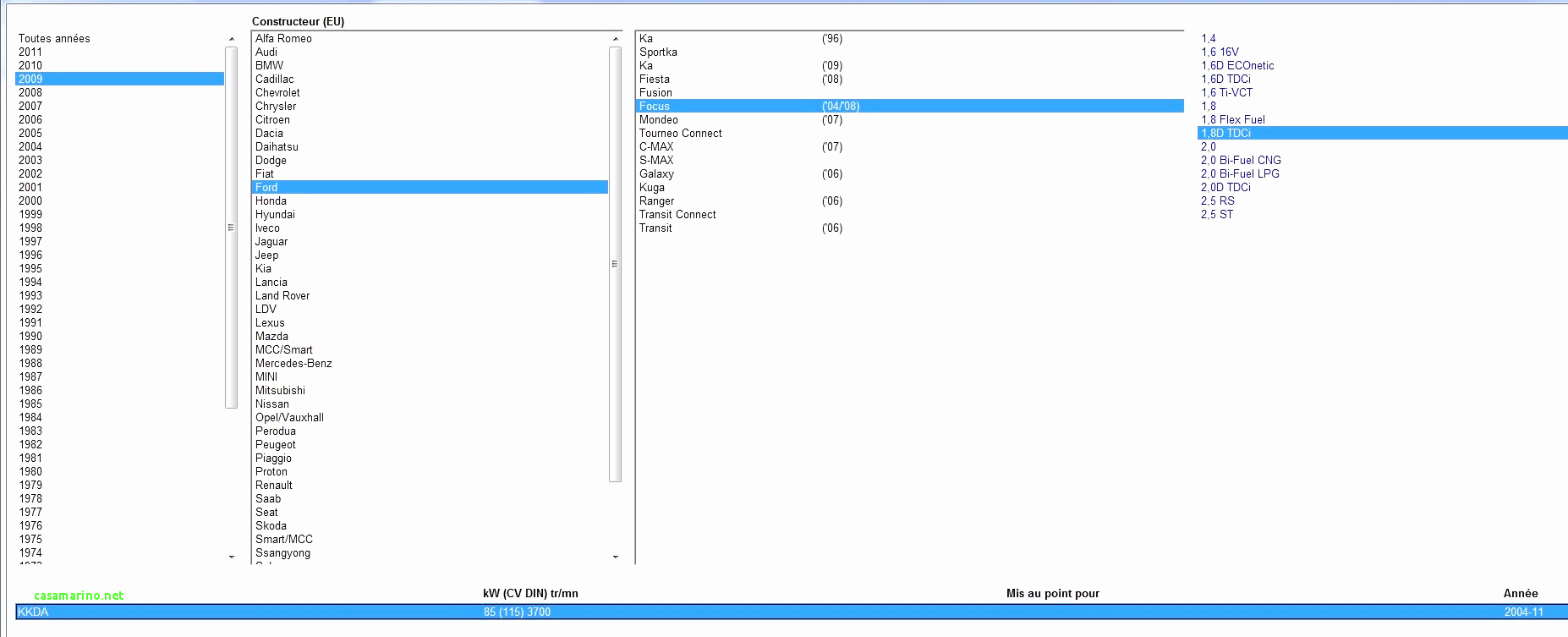This screenshot has width=1568, height=637.
Task: Select the 1,6D TDCi engine
Action: (x=1225, y=79)
